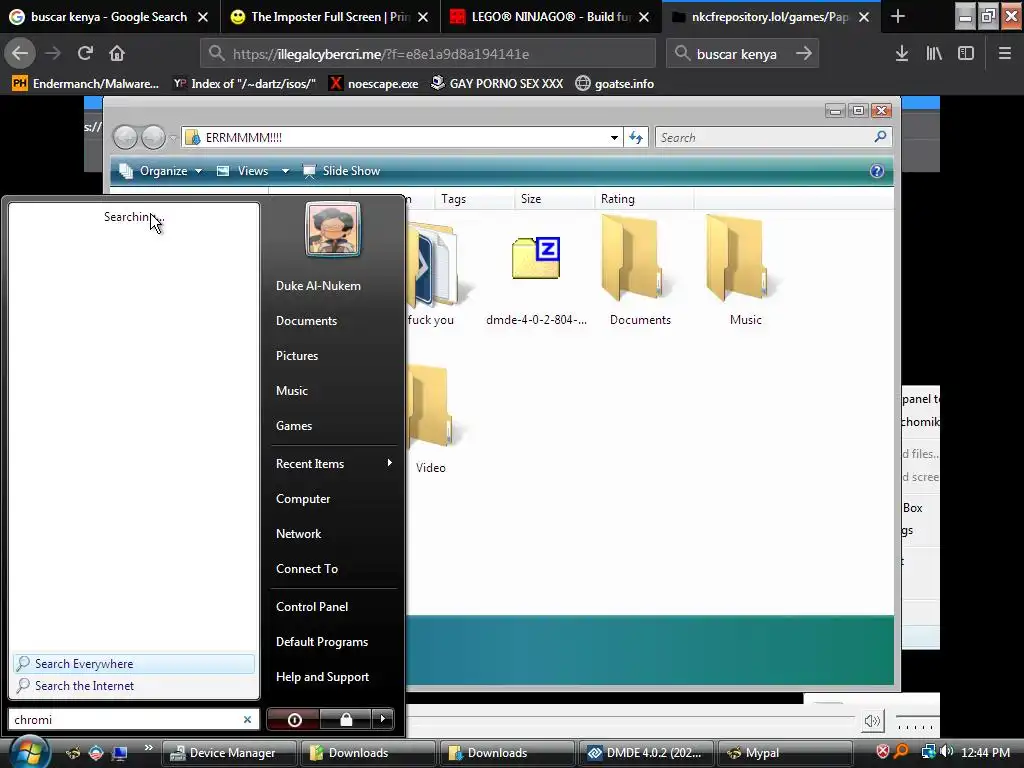Image resolution: width=1024 pixels, height=768 pixels.
Task: Open the Explorer back-forward history dropdown
Action: coord(173,138)
